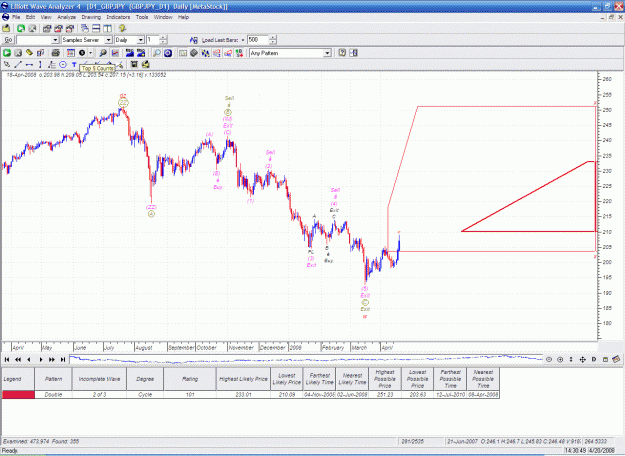Click the Rating column header
The height and width of the screenshot is (456, 625).
190,379
